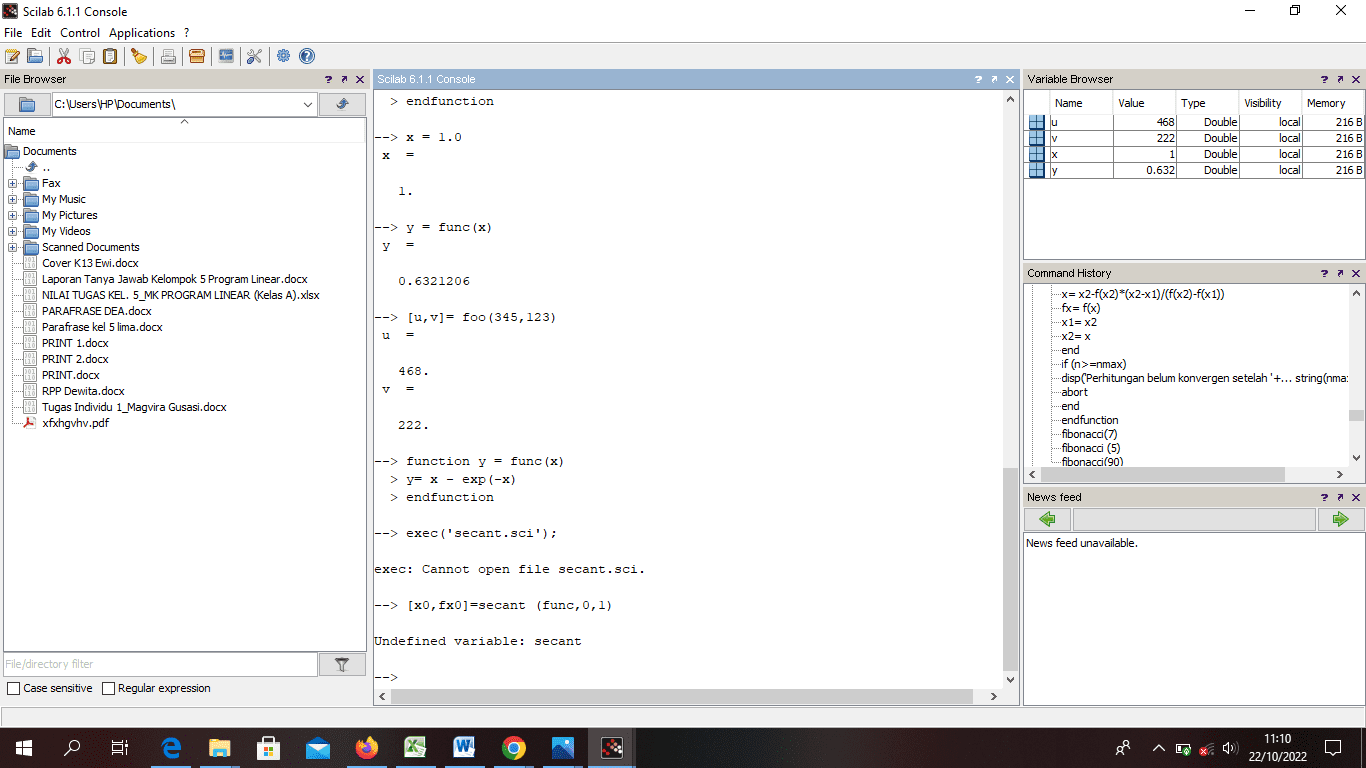Click the File/directory filter field
Viewport: 1366px width, 768px height.
161,664
